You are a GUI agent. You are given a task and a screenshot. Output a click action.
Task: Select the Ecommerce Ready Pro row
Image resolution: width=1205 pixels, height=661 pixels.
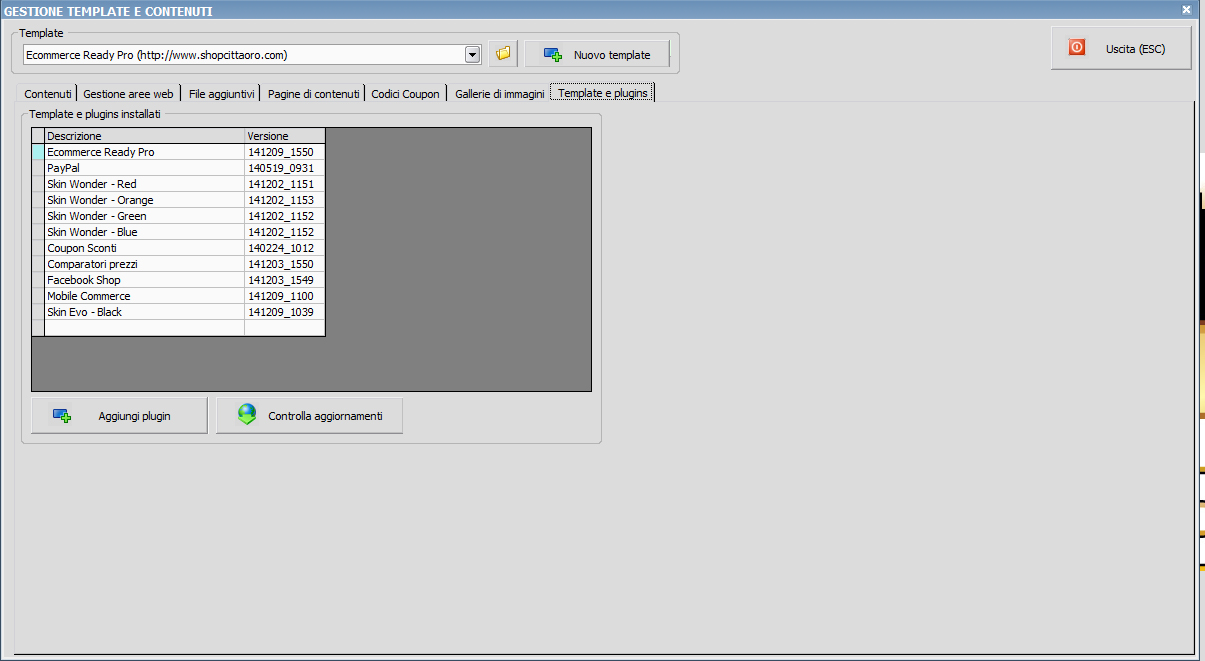179,152
